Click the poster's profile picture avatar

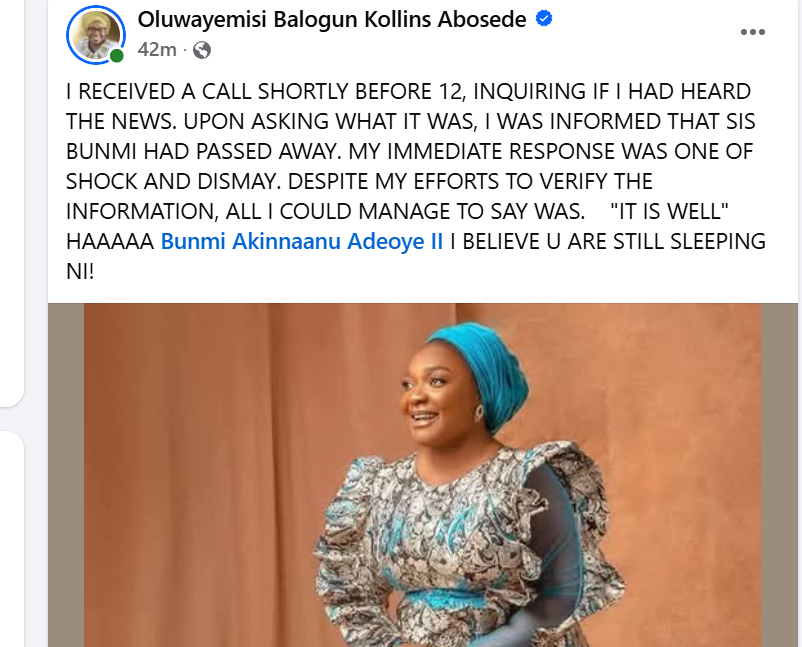(95, 34)
